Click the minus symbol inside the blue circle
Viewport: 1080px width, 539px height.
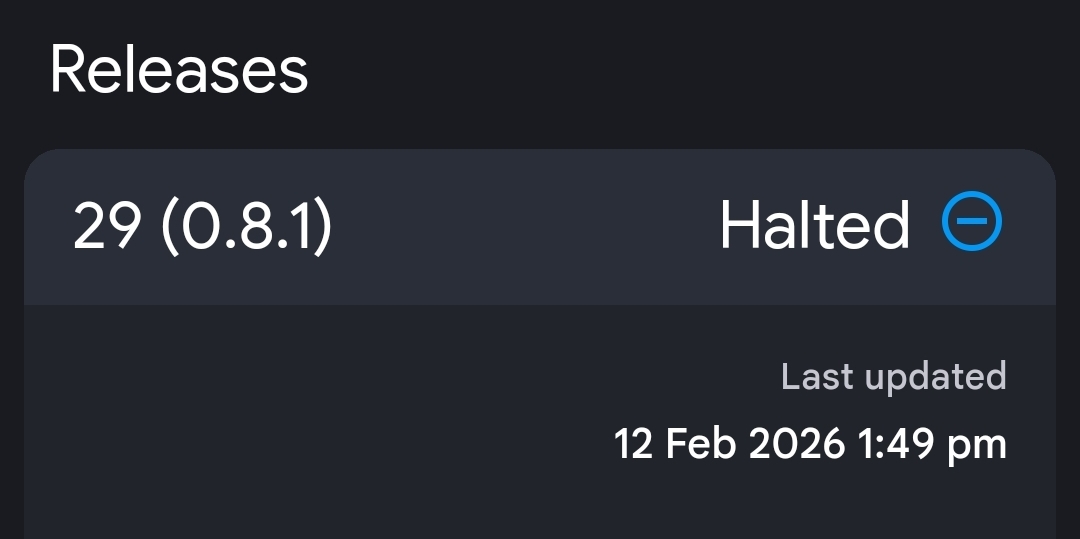971,221
